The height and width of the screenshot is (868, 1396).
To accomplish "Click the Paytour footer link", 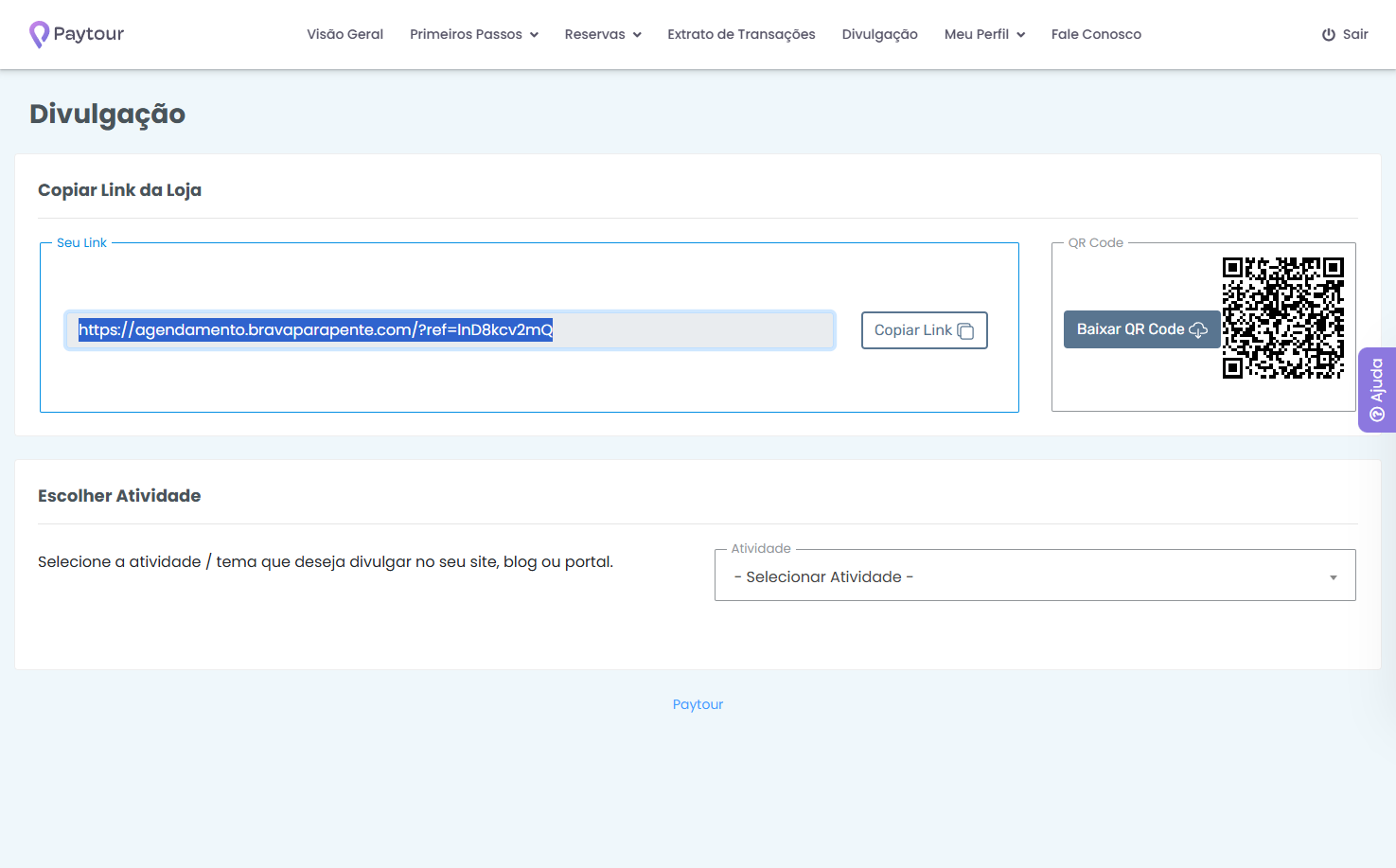I will click(698, 704).
